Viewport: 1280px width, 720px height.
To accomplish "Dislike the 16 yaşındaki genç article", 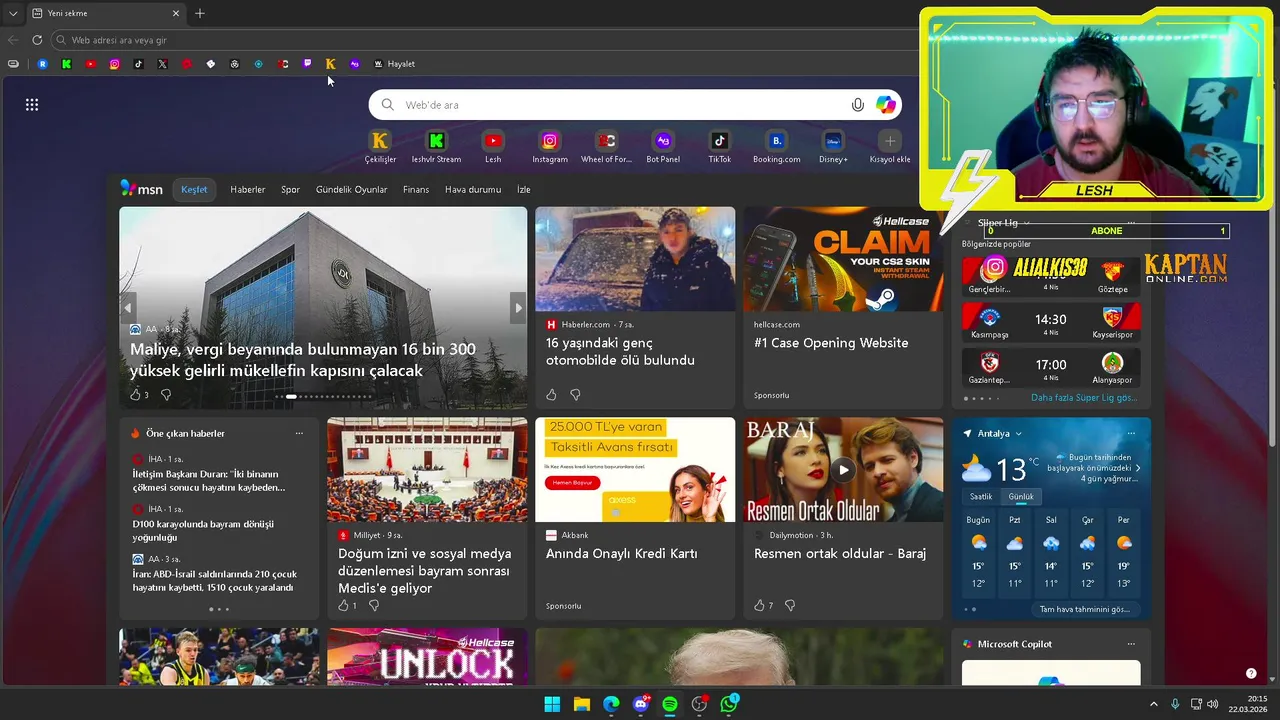I will tap(575, 395).
